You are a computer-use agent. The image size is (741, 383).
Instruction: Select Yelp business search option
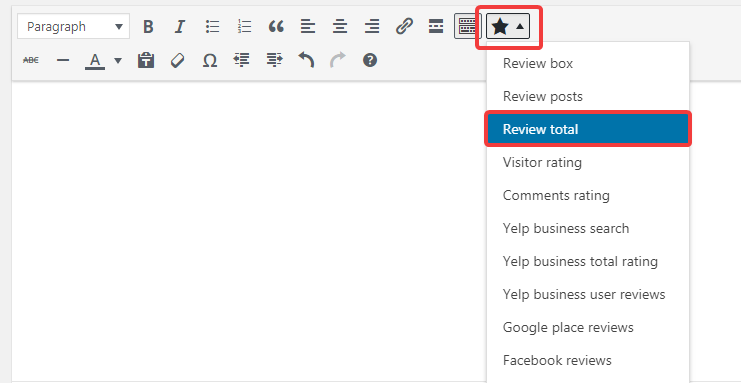pos(588,228)
